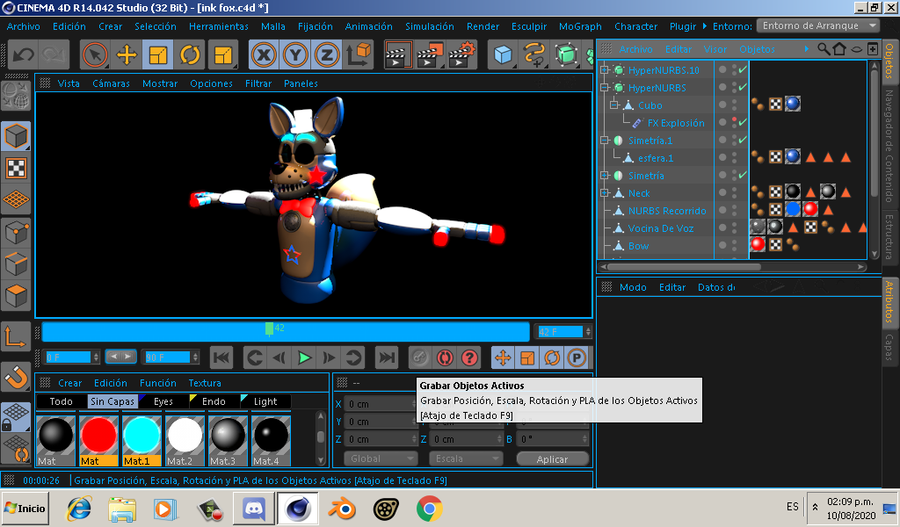The image size is (900, 527).
Task: Toggle world coordinate system icon
Action: pyautogui.click(x=359, y=55)
